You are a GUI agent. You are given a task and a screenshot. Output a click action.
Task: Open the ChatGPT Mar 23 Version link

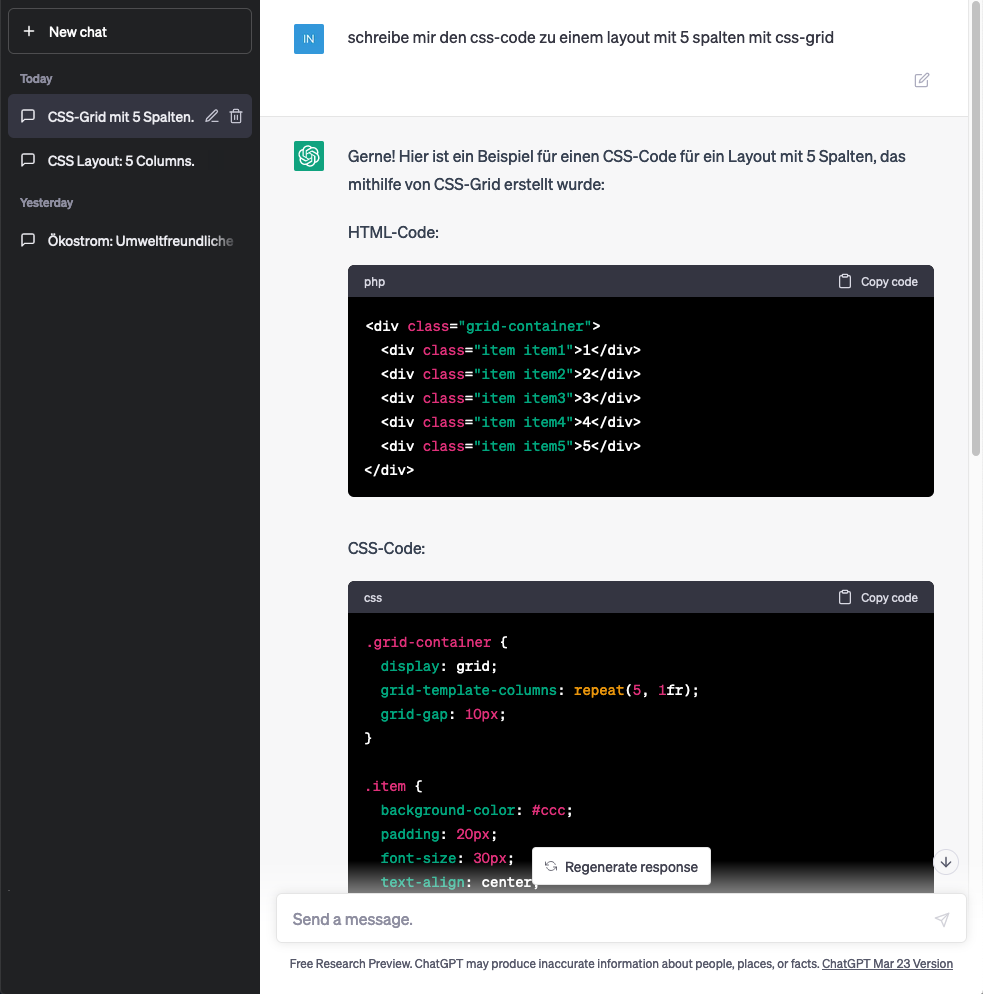(x=887, y=964)
